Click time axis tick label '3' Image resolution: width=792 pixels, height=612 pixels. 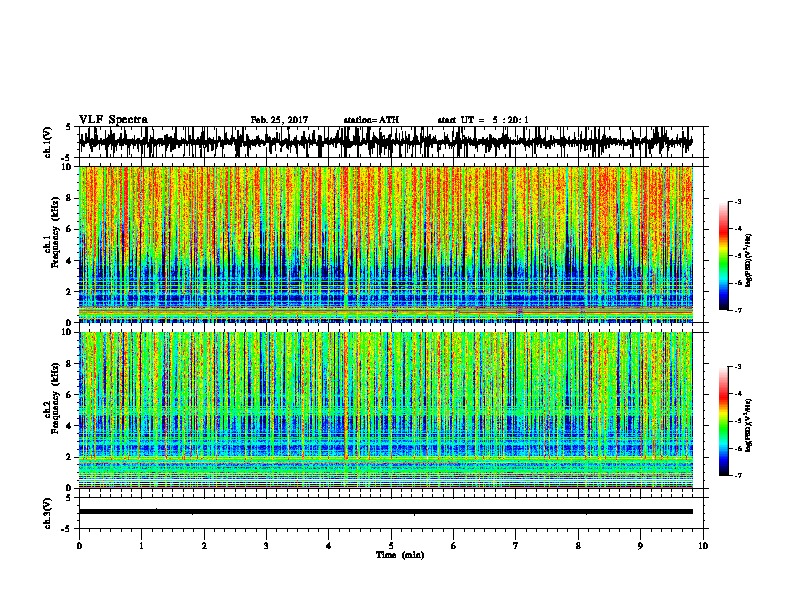(266, 546)
